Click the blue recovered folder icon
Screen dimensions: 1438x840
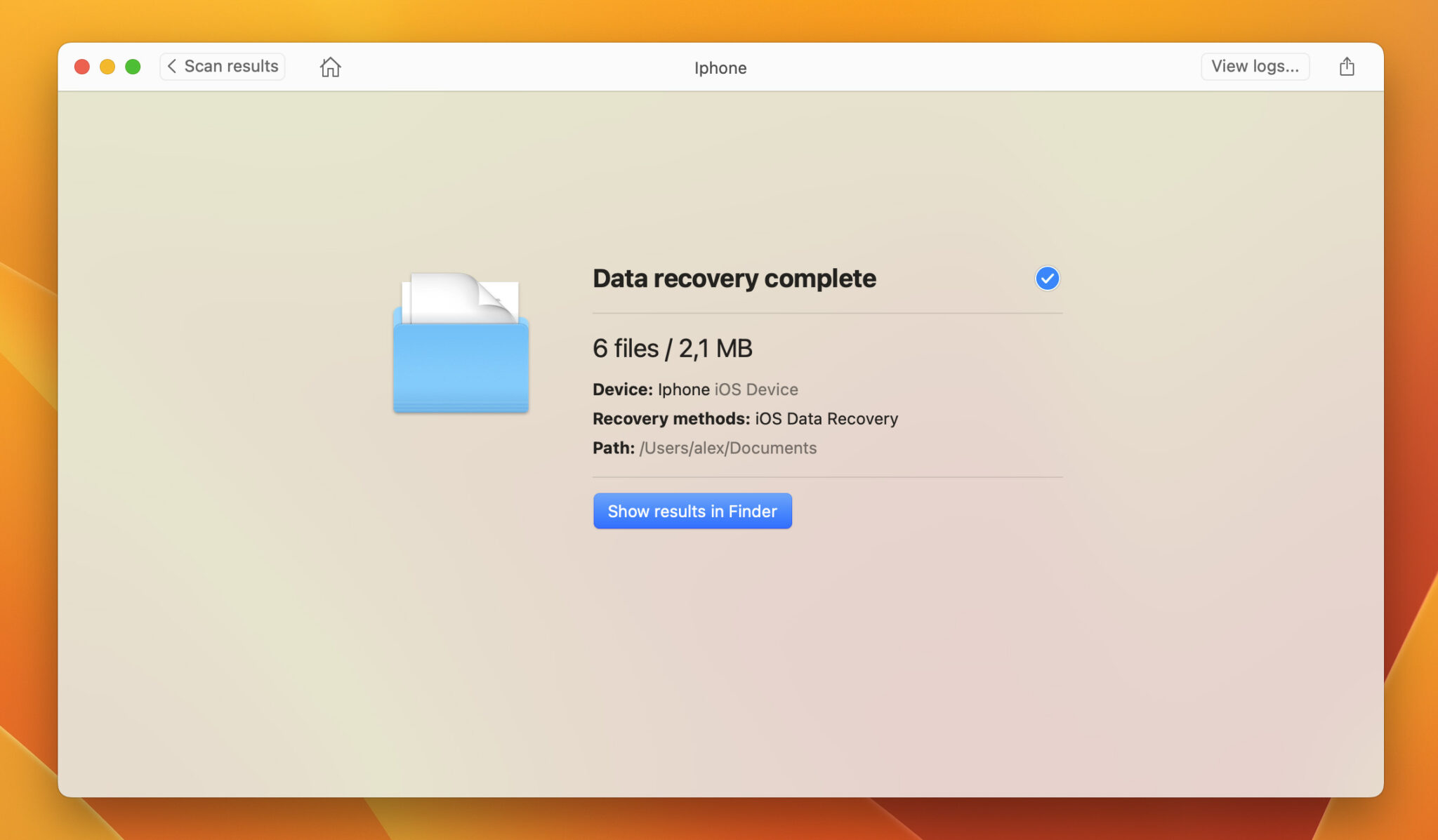pos(461,344)
